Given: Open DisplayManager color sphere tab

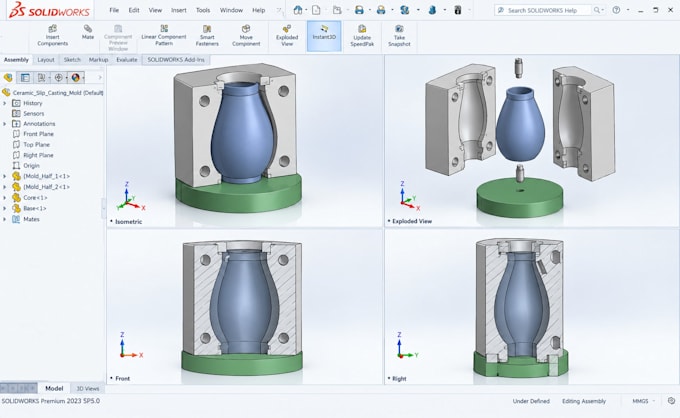Looking at the screenshot, I should (x=75, y=78).
